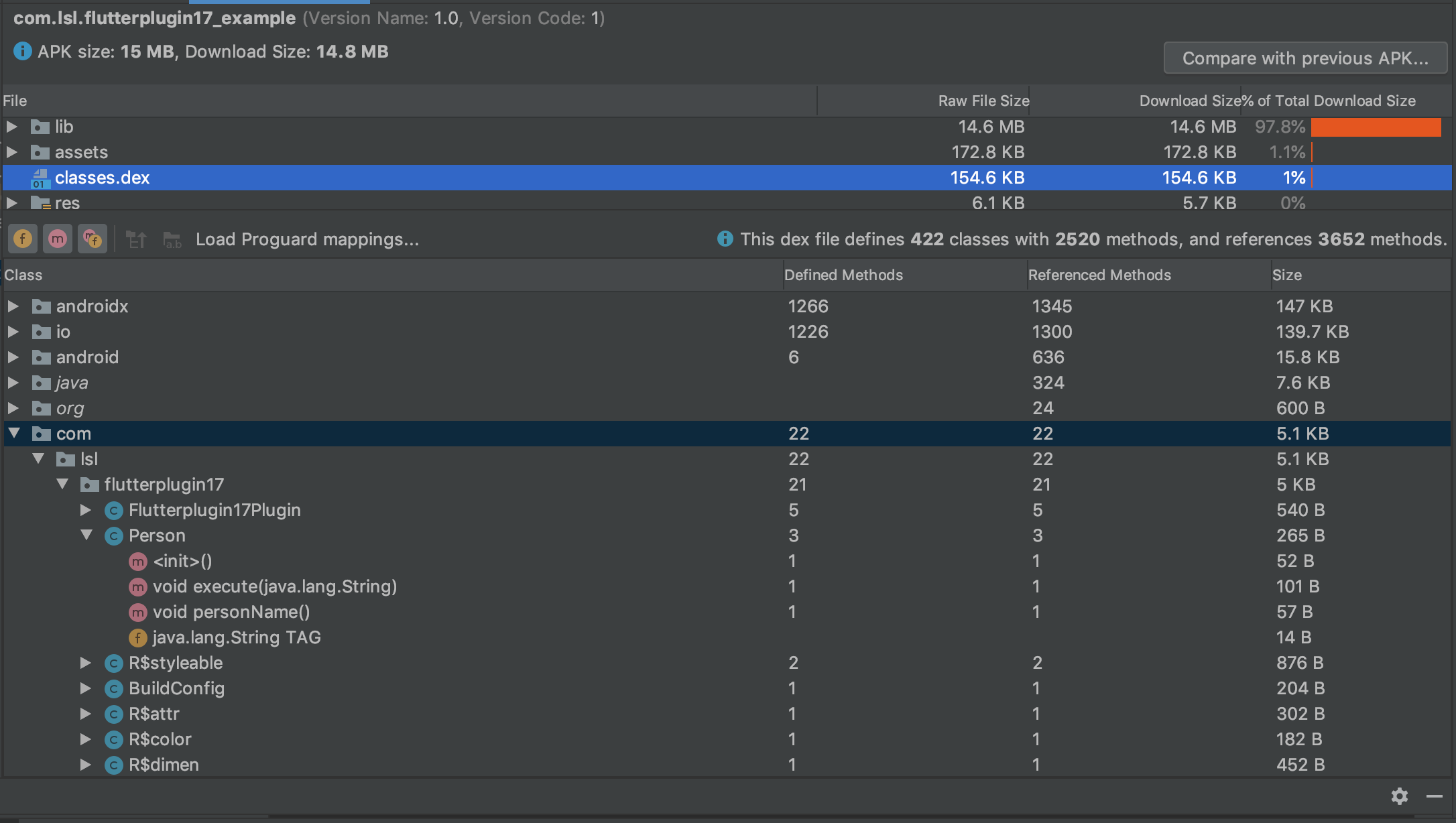The height and width of the screenshot is (823, 1456).
Task: Sort by Defined Methods column header
Action: (x=843, y=275)
